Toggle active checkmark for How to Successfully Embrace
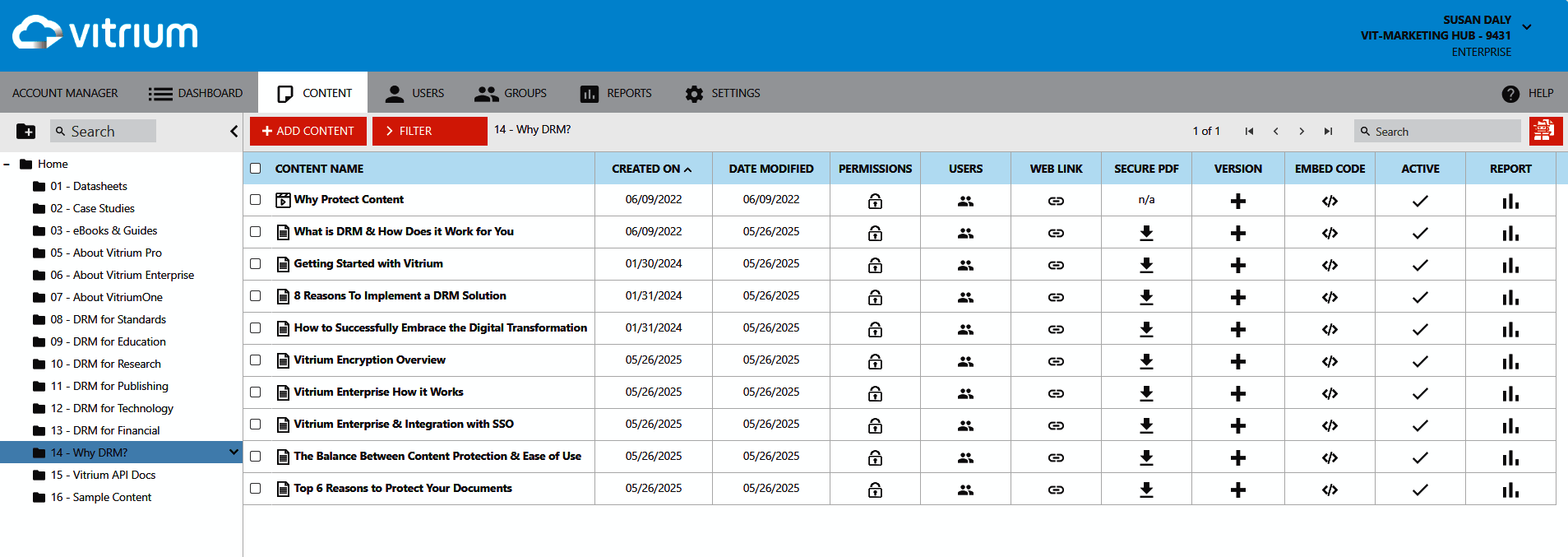Viewport: 1568px width, 557px height. [1420, 329]
